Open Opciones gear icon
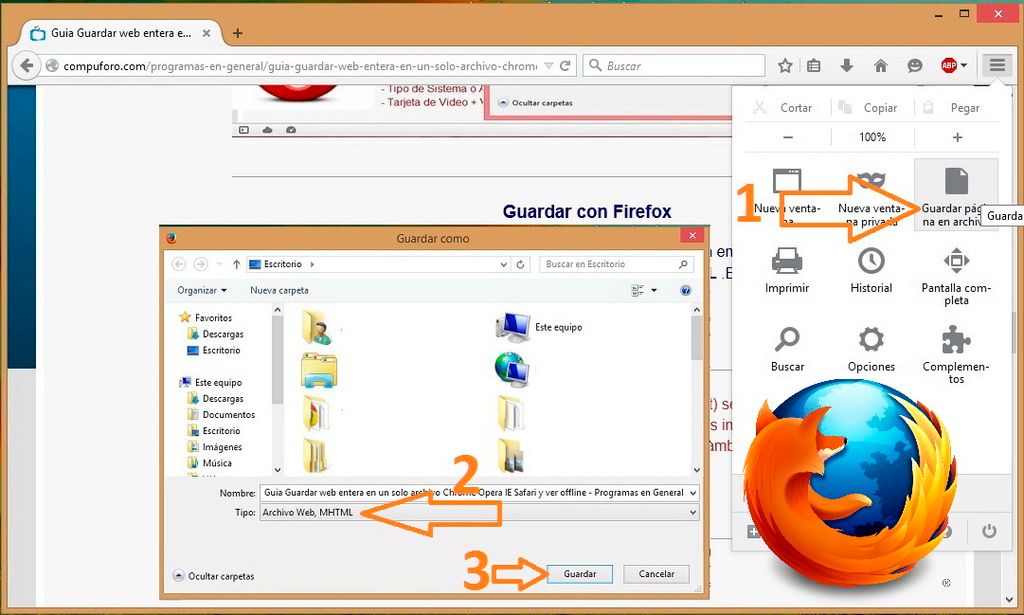 pos(871,339)
